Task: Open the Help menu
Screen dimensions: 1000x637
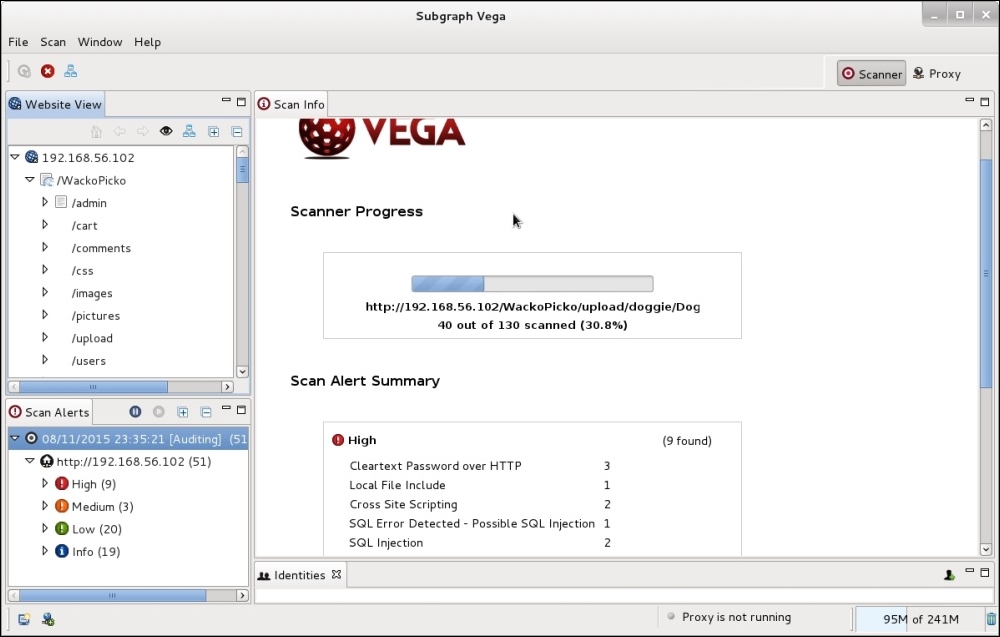Action: click(147, 42)
